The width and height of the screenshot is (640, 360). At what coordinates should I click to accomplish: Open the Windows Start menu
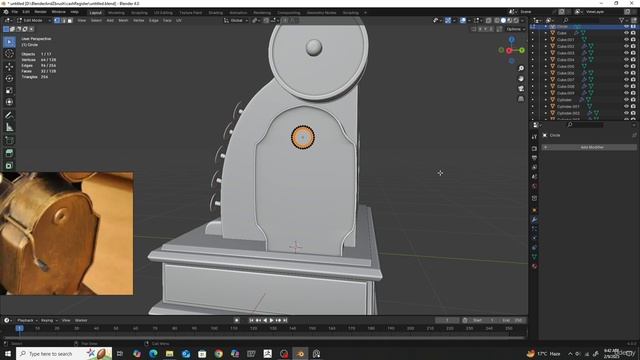coord(8,353)
